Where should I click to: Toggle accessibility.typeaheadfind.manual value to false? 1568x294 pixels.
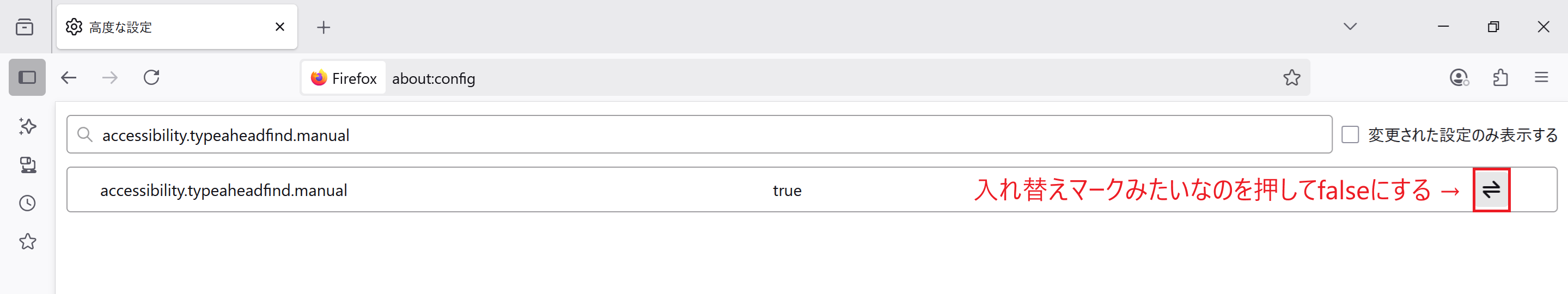pyautogui.click(x=1491, y=190)
